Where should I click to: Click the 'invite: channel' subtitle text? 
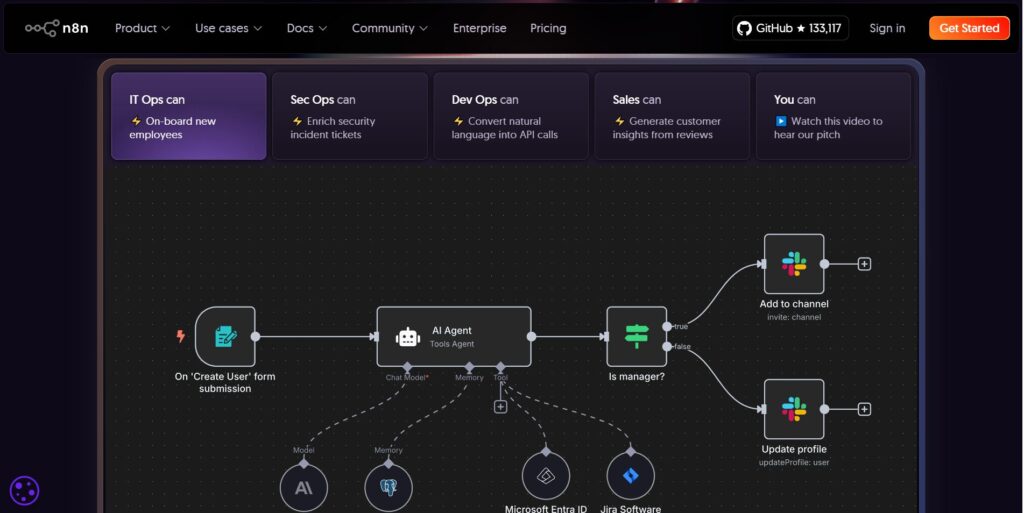pyautogui.click(x=794, y=317)
